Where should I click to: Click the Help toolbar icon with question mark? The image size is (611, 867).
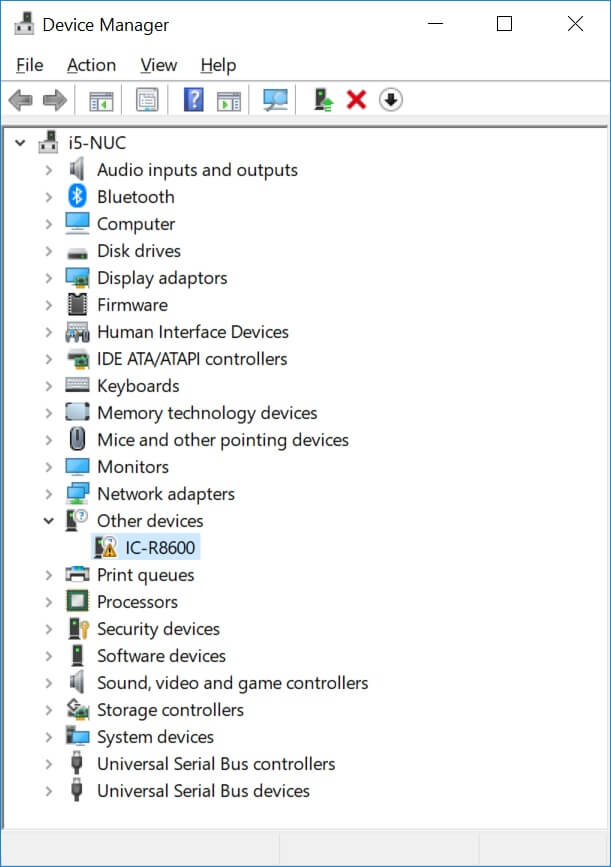194,100
